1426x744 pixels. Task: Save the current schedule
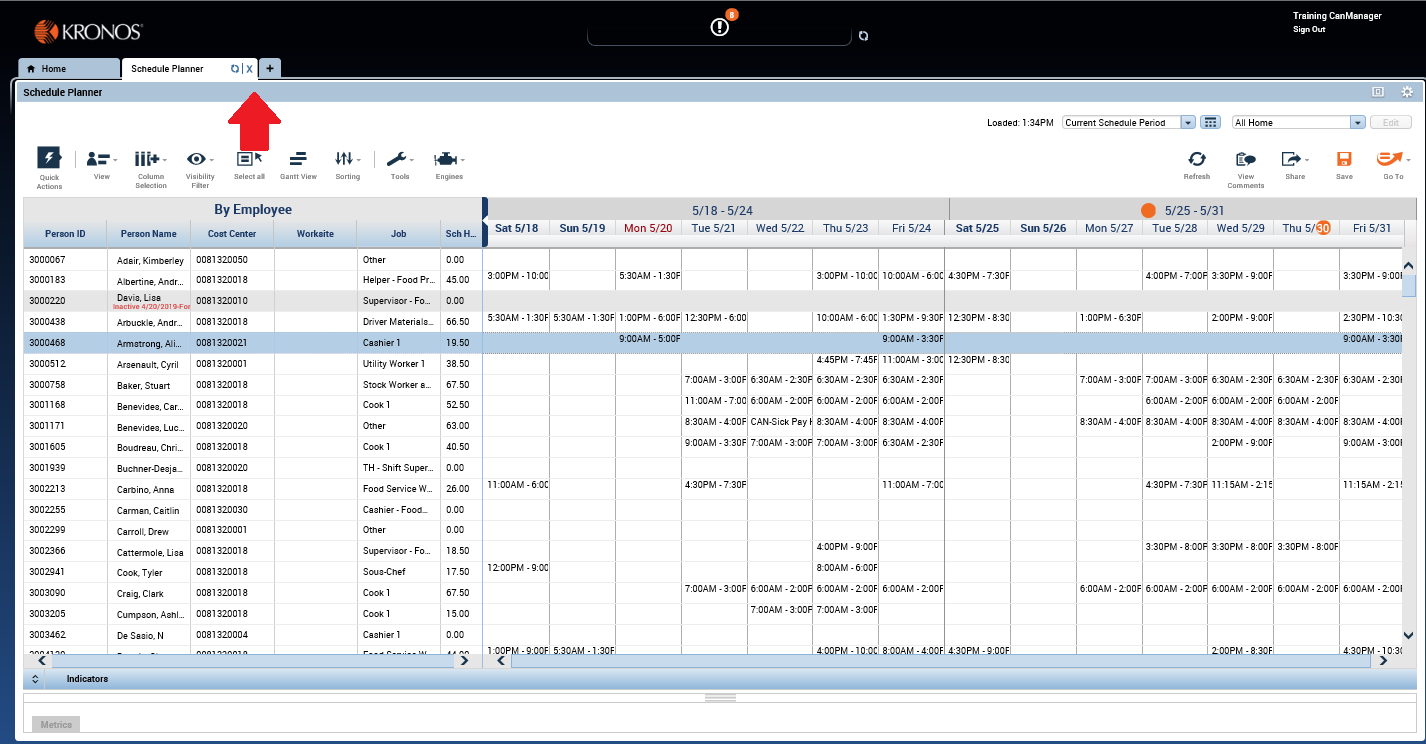pos(1343,159)
